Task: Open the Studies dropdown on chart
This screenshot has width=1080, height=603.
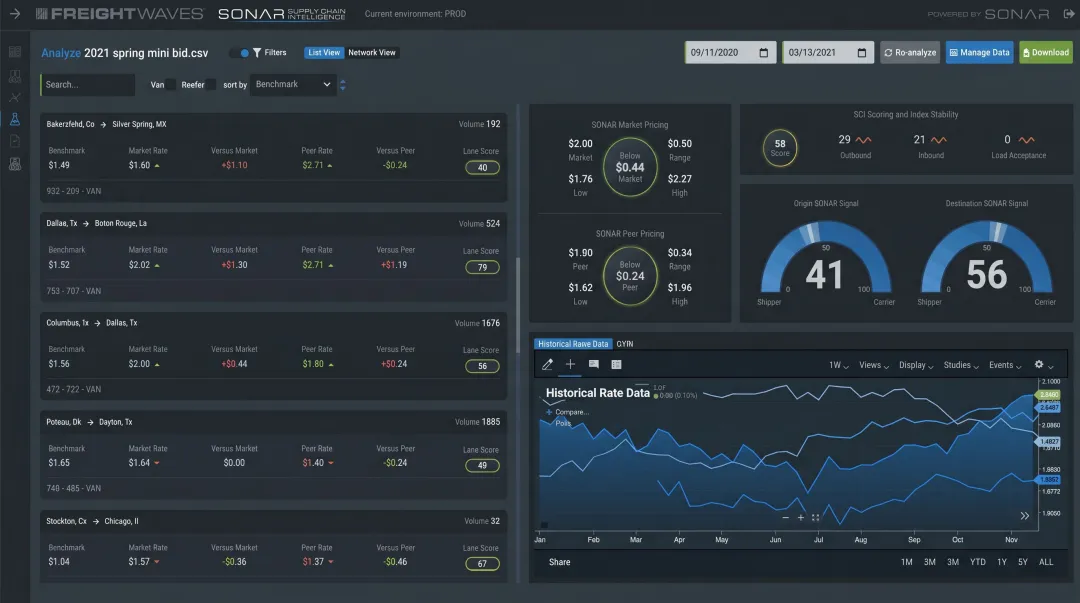Action: pyautogui.click(x=961, y=365)
